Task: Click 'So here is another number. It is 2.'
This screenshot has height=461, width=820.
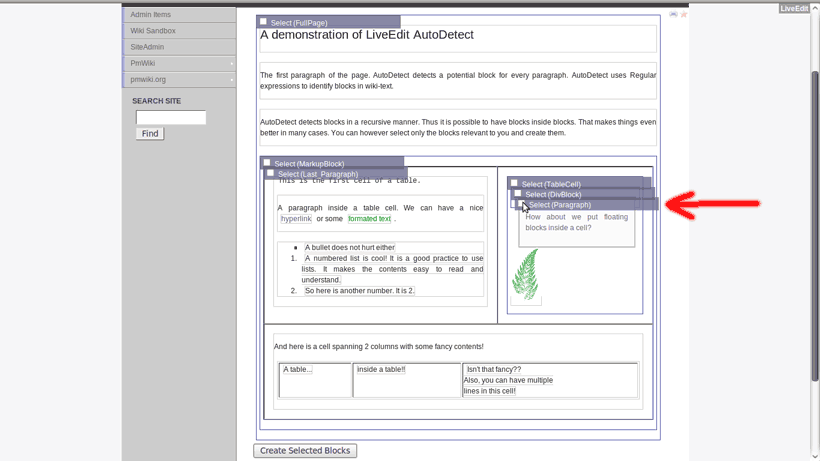Action: [359, 291]
